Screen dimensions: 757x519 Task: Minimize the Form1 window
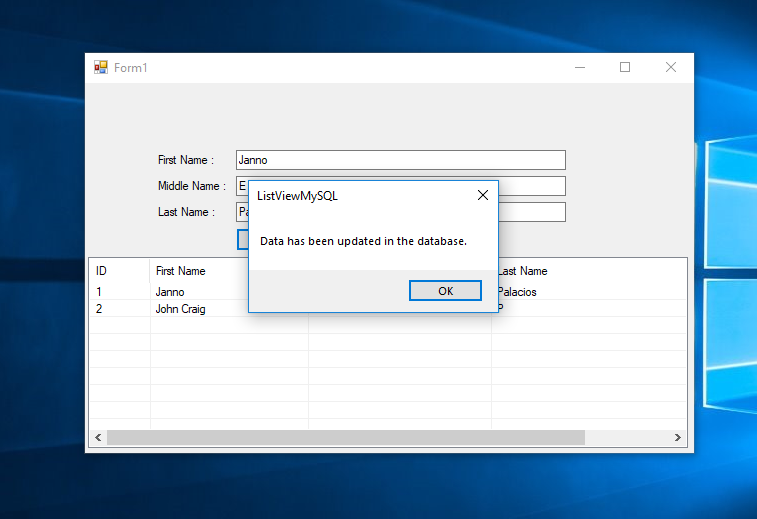(580, 67)
